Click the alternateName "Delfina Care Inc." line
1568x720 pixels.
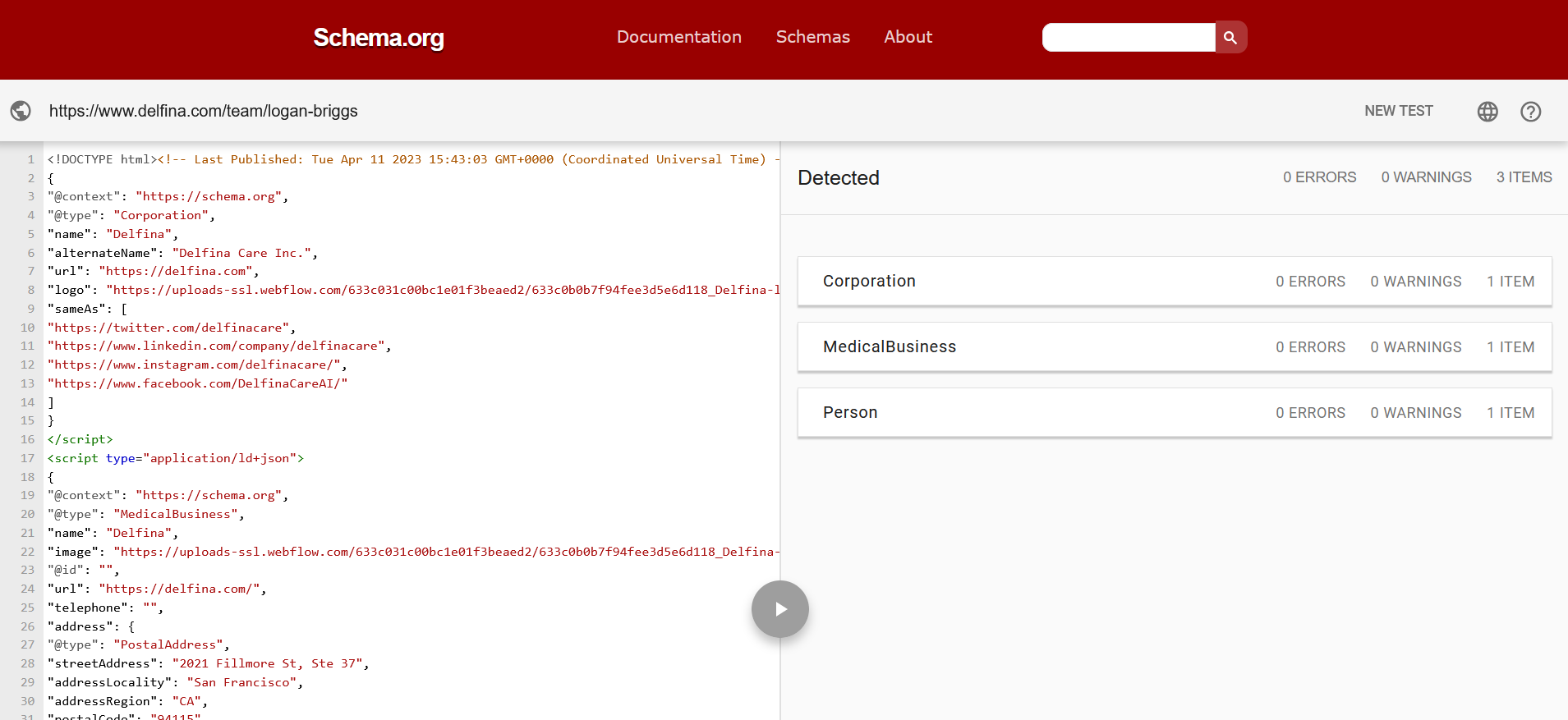click(182, 253)
